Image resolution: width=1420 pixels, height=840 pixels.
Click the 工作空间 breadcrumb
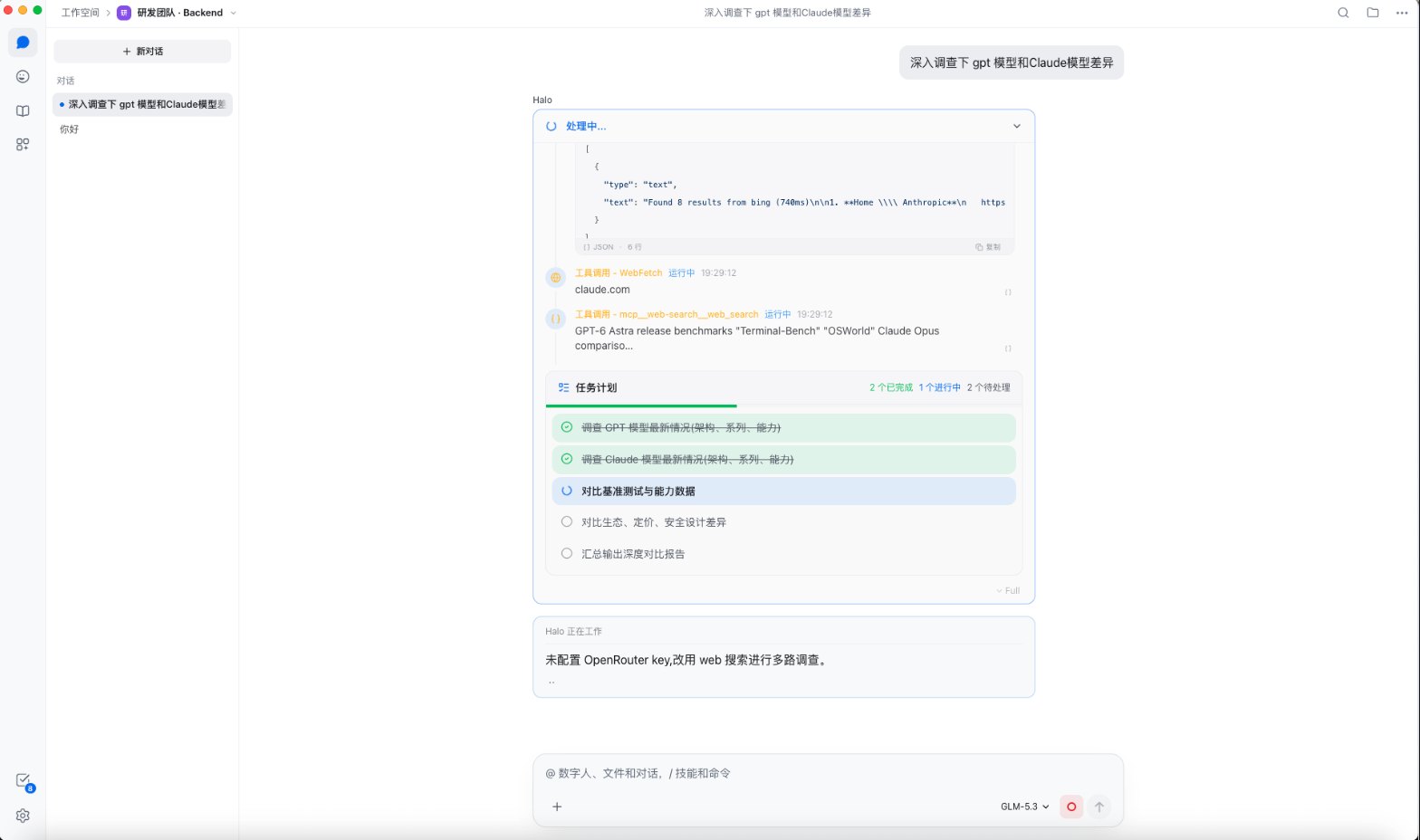pyautogui.click(x=80, y=13)
